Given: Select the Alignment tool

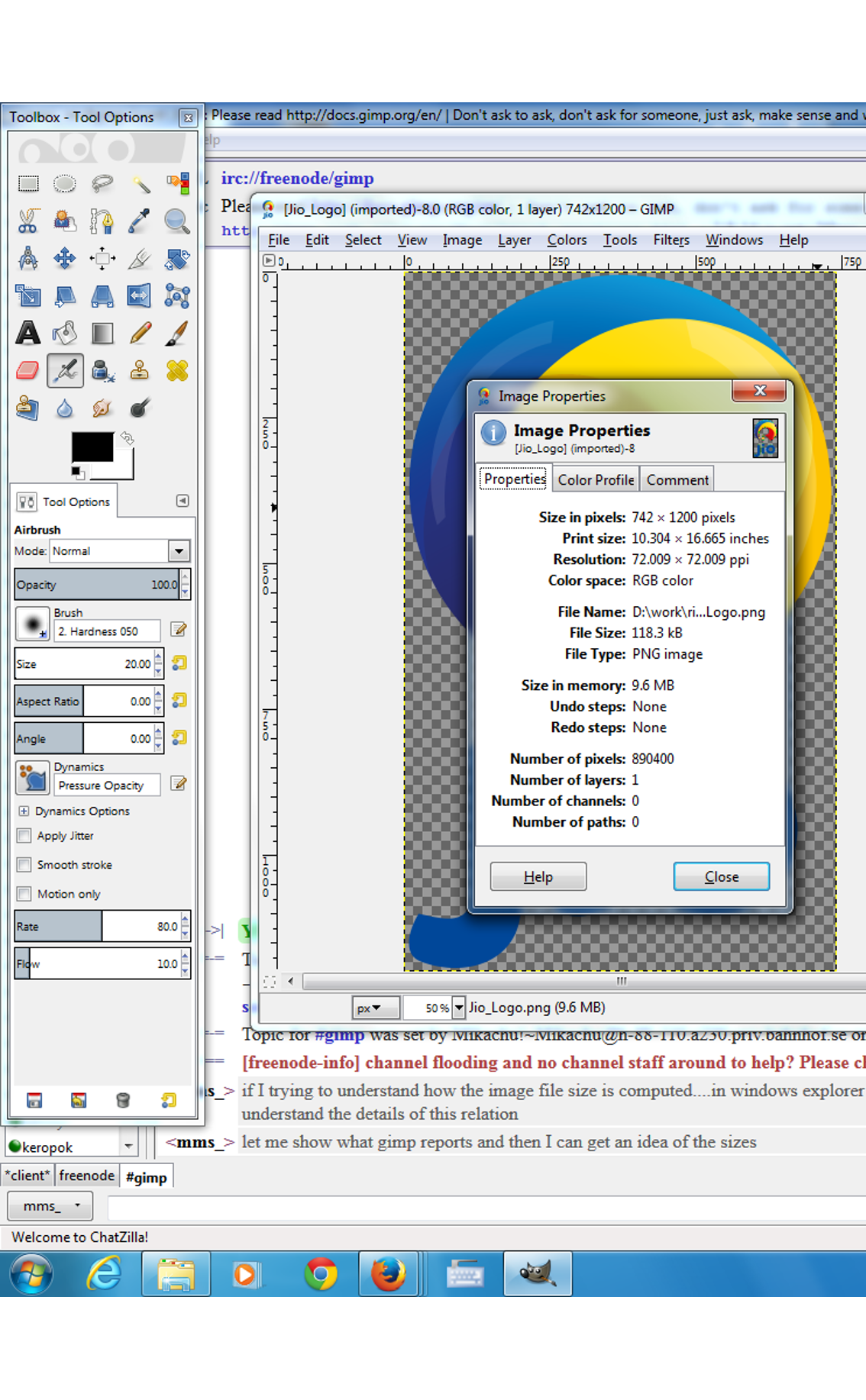Looking at the screenshot, I should (102, 258).
